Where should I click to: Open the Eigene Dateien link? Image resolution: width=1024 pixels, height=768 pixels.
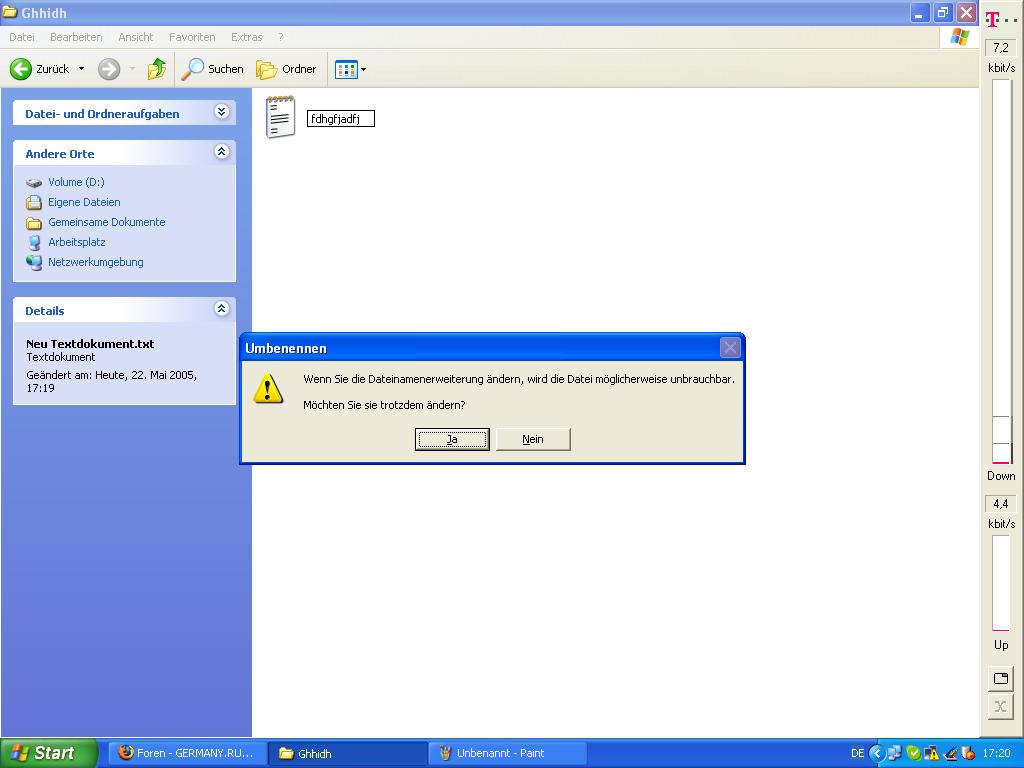(84, 202)
